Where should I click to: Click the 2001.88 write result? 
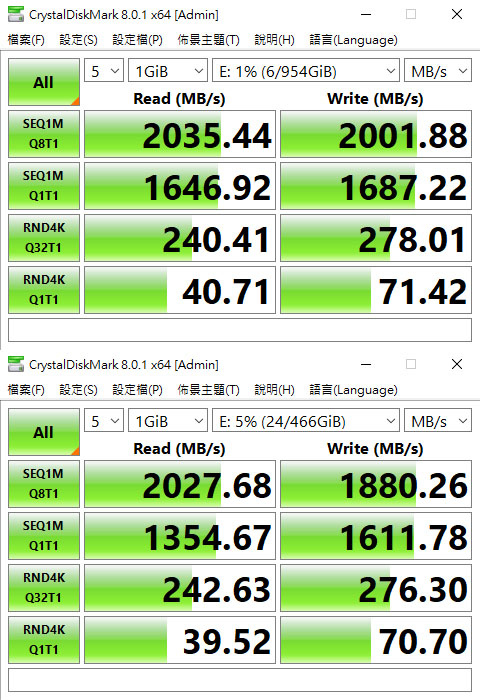pos(376,134)
